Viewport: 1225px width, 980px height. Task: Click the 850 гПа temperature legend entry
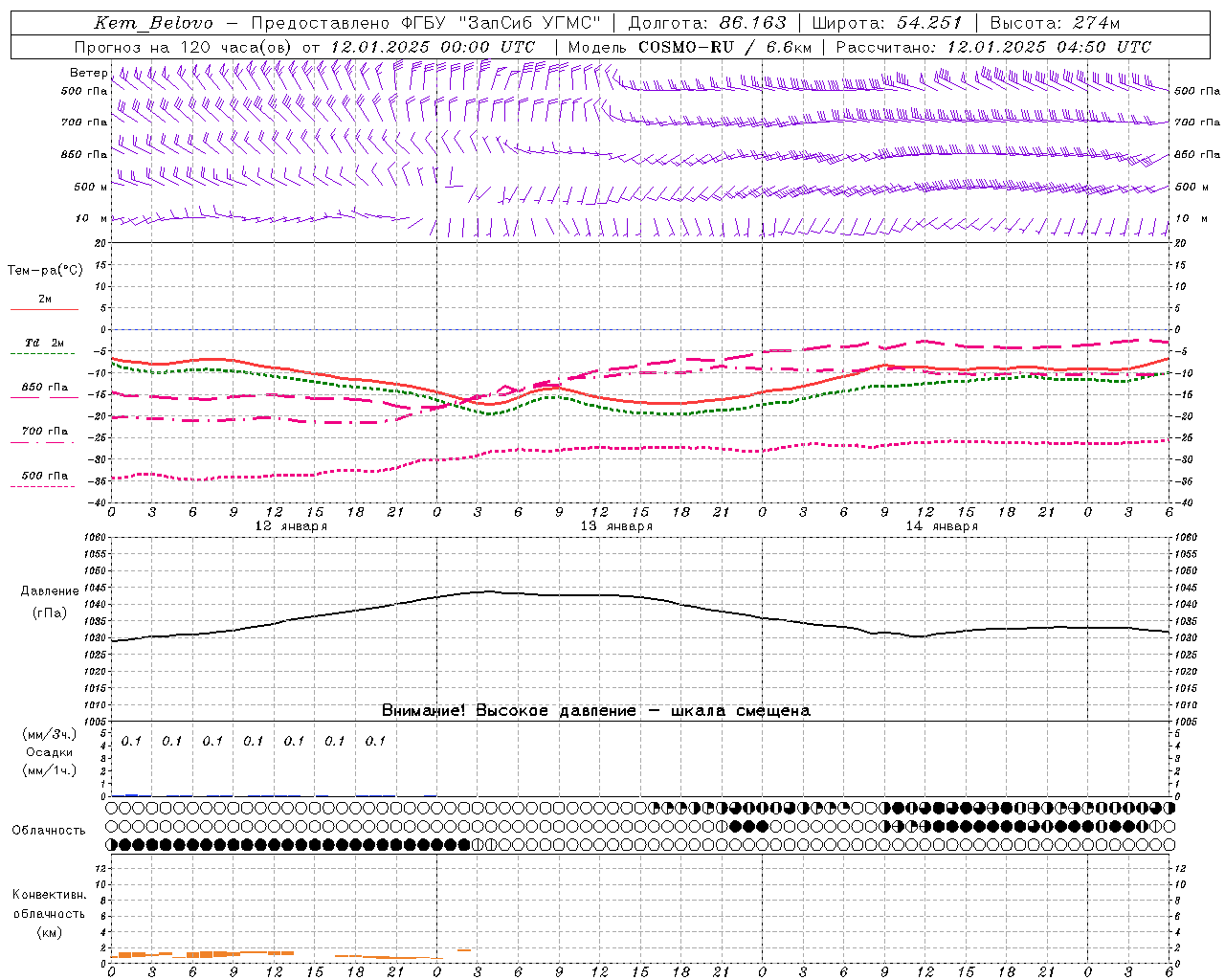click(45, 387)
